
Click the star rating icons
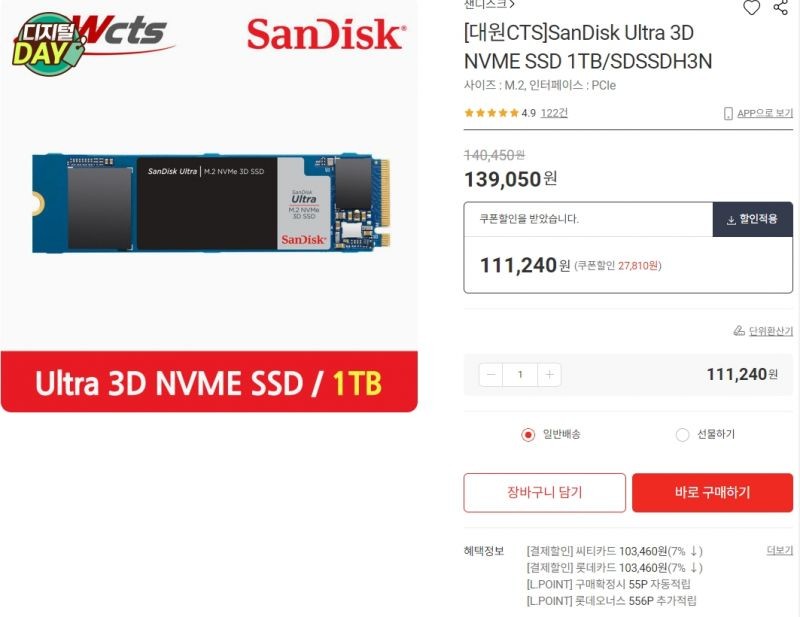pos(491,113)
